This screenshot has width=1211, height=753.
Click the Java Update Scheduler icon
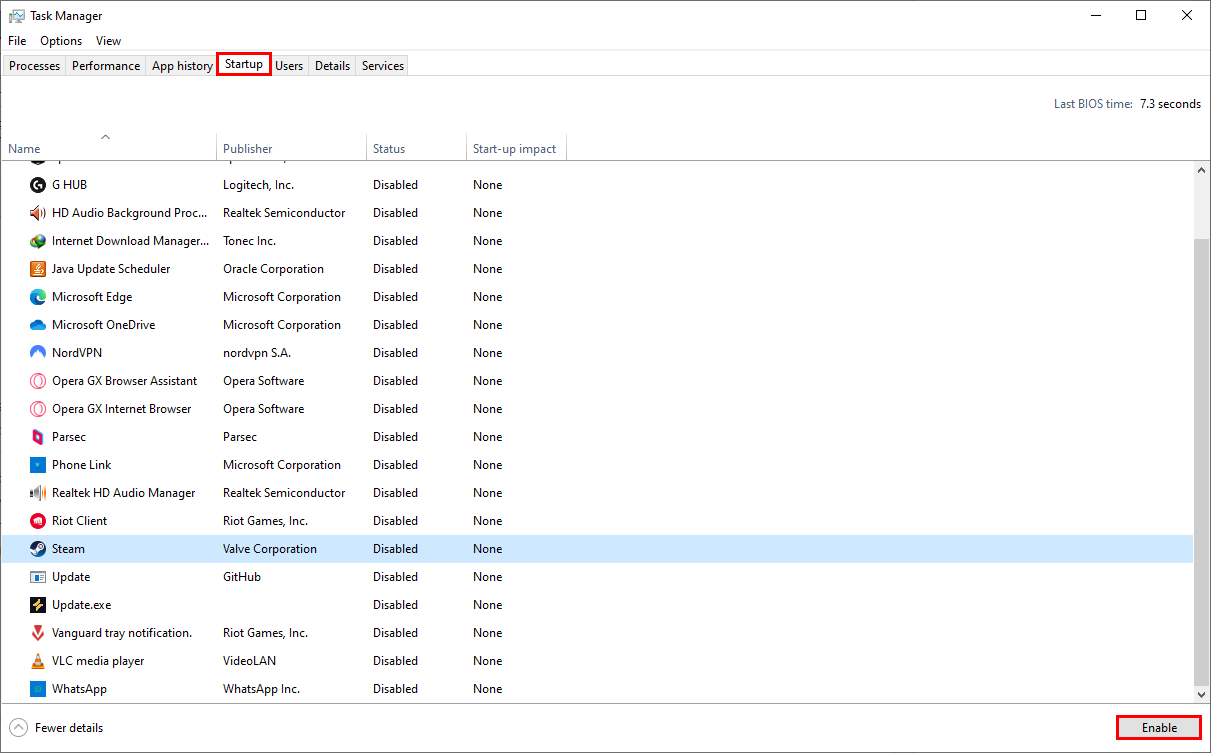pos(38,269)
